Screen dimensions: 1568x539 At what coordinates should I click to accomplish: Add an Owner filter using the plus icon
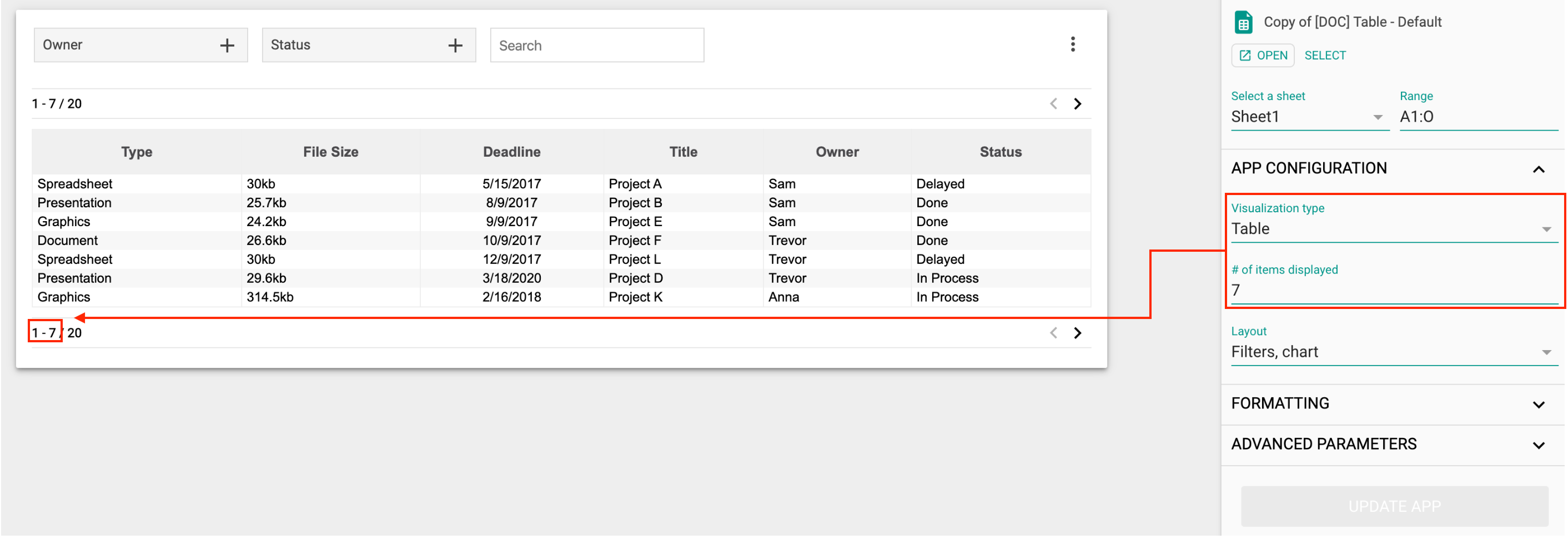(x=227, y=44)
